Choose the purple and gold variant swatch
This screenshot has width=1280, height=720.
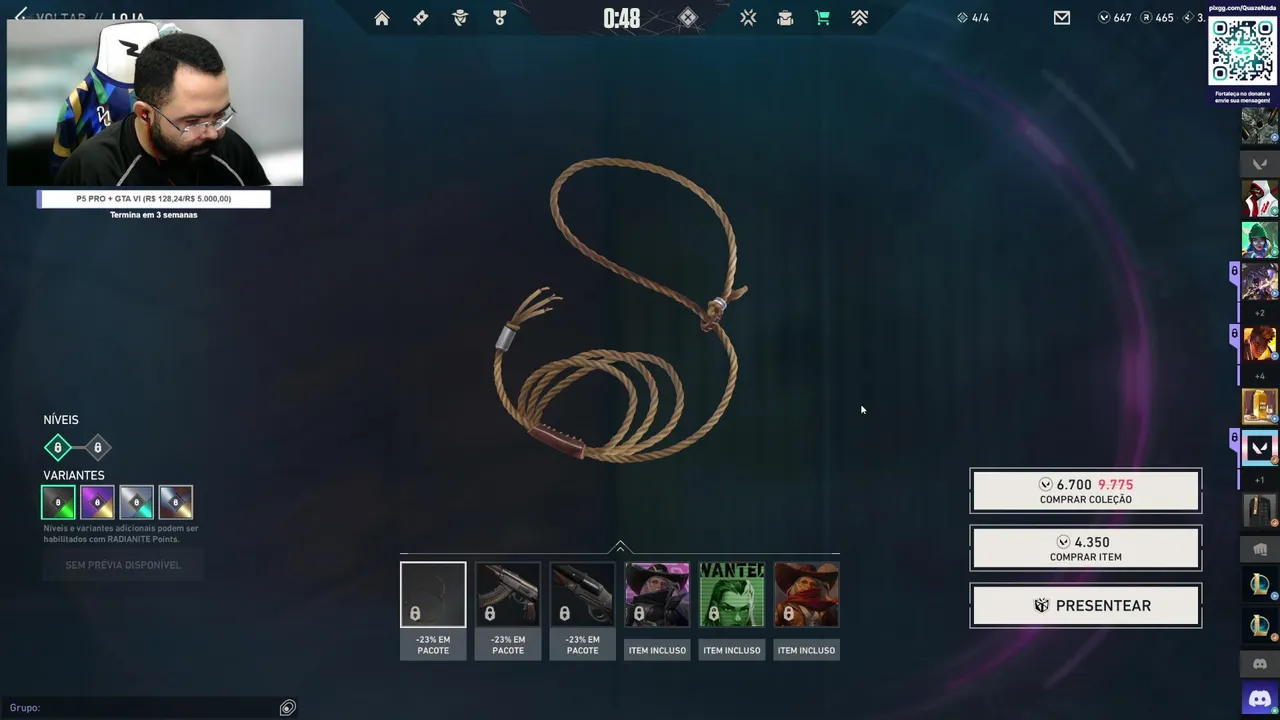pyautogui.click(x=97, y=502)
